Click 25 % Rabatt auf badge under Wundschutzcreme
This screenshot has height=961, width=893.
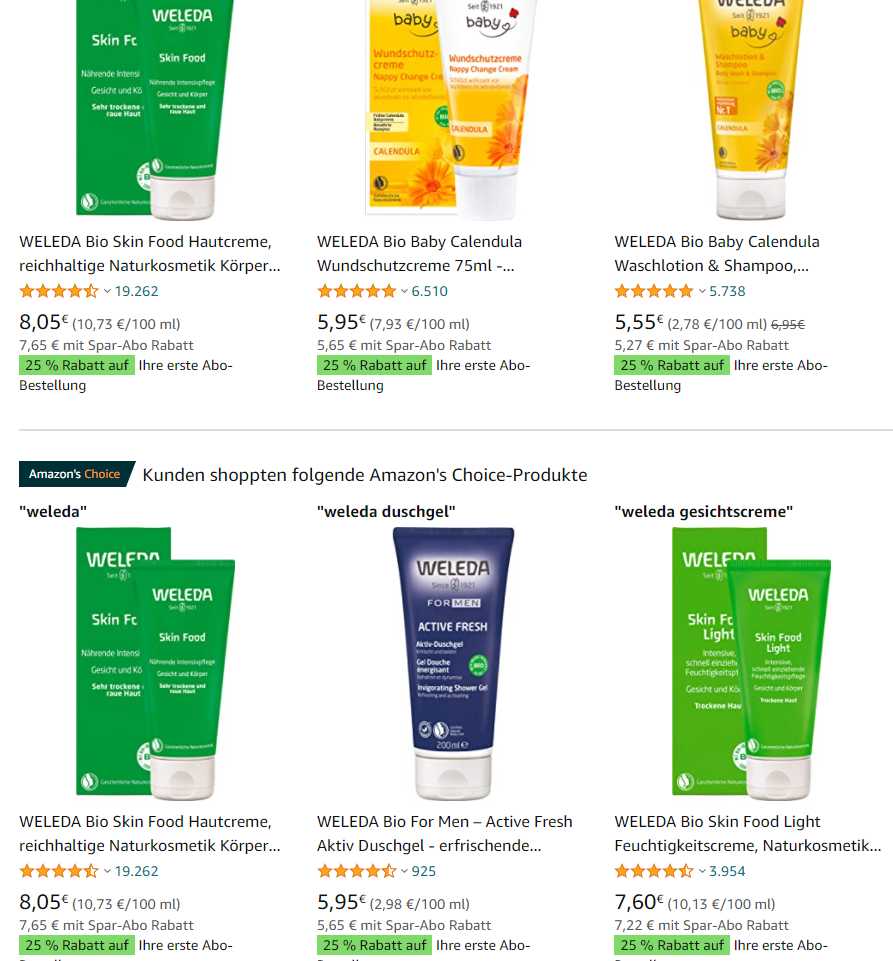[374, 365]
